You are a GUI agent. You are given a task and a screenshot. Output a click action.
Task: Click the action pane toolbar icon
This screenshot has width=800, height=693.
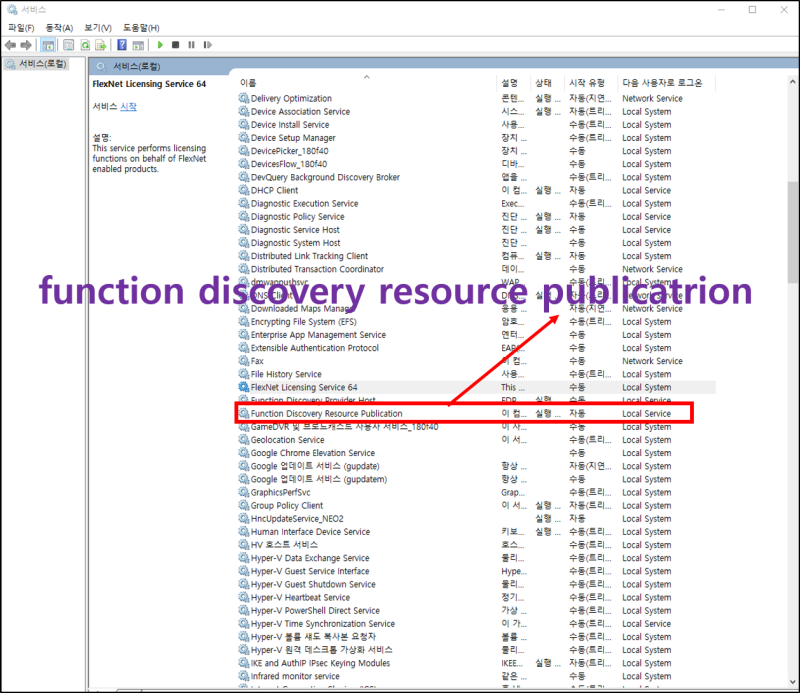138,45
